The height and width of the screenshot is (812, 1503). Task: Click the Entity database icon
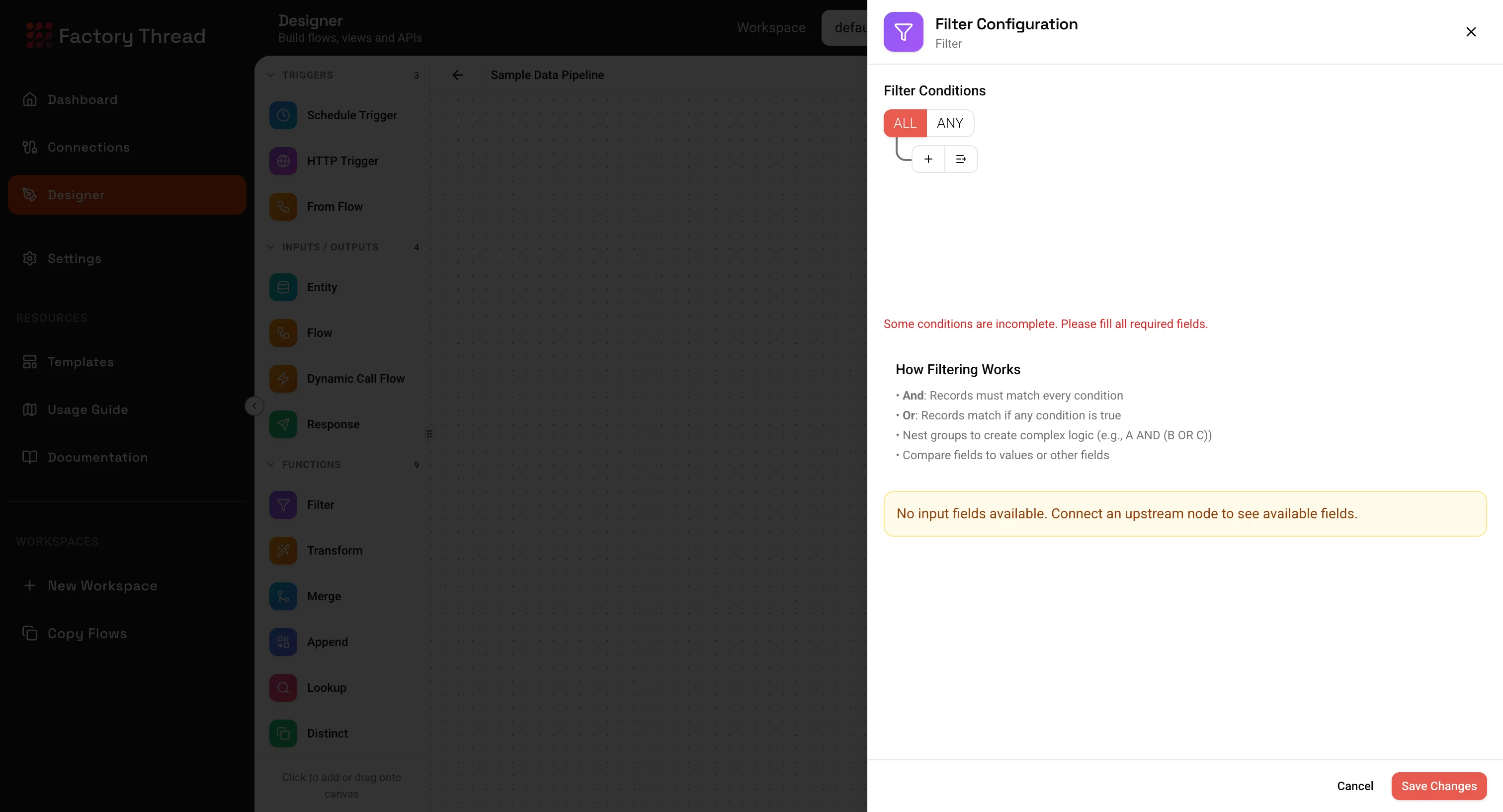(x=283, y=287)
